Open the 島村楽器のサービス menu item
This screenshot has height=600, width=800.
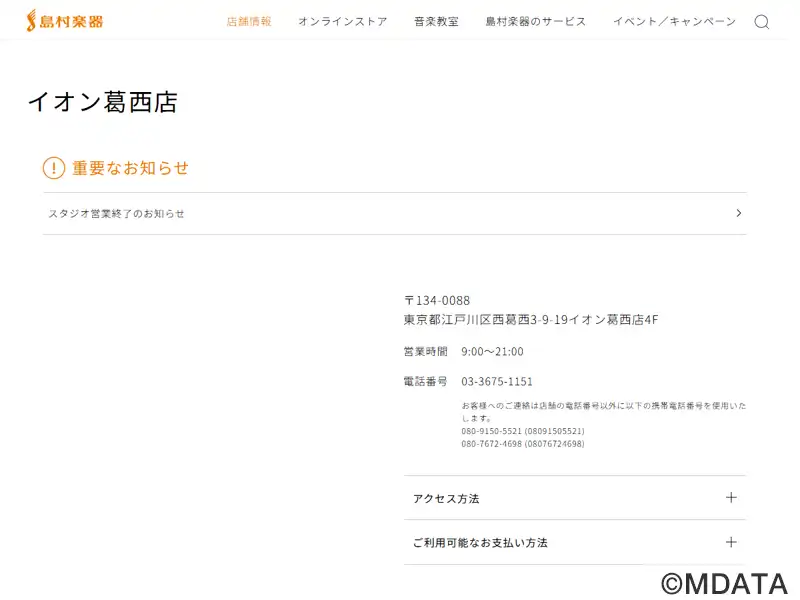pos(536,21)
